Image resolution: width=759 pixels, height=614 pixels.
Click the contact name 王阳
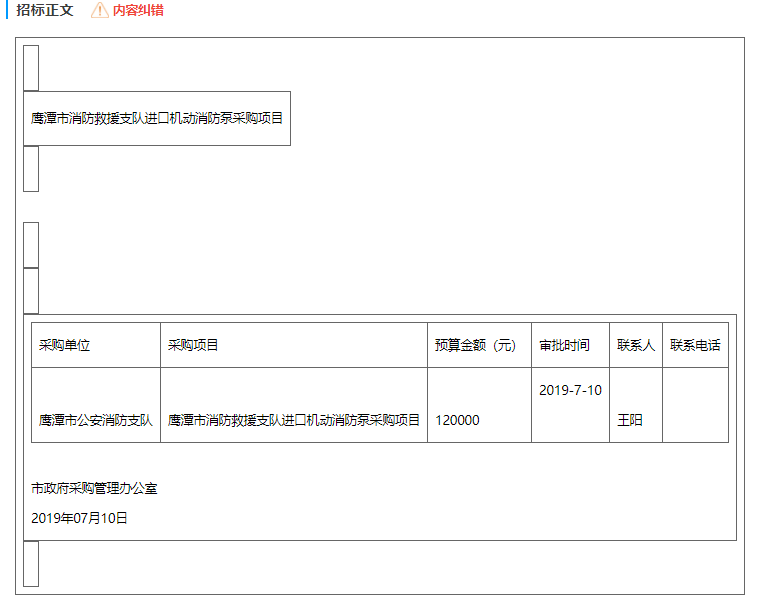click(630, 420)
